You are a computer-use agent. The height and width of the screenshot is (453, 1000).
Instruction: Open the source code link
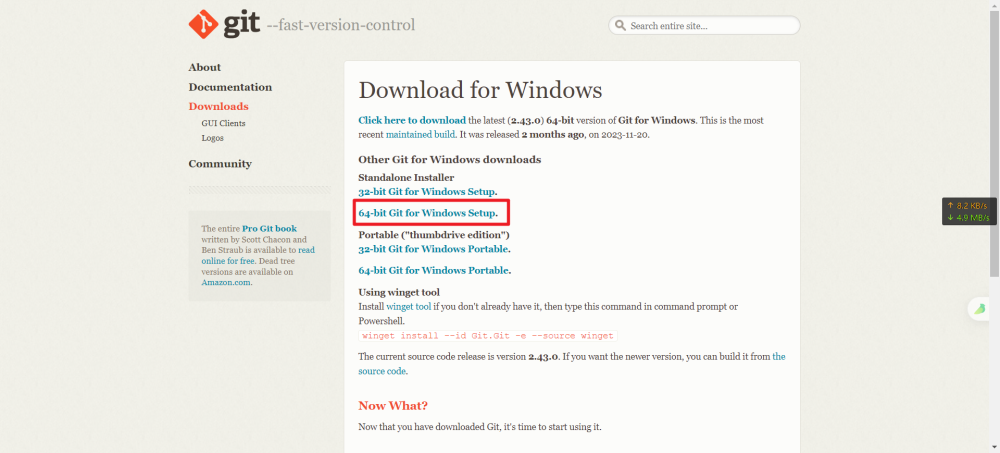[x=382, y=371]
